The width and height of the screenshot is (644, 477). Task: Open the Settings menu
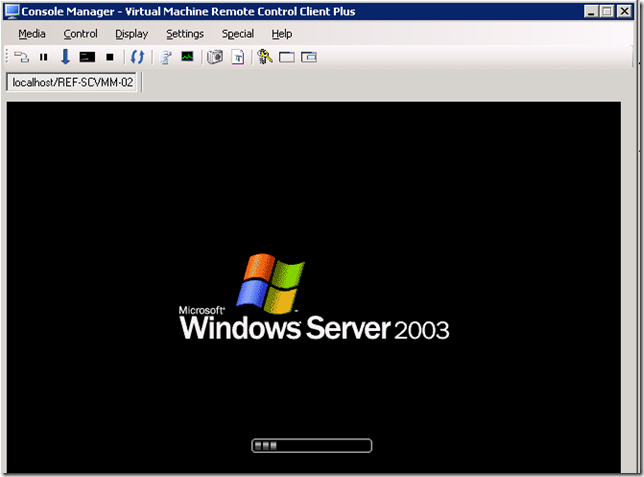185,34
